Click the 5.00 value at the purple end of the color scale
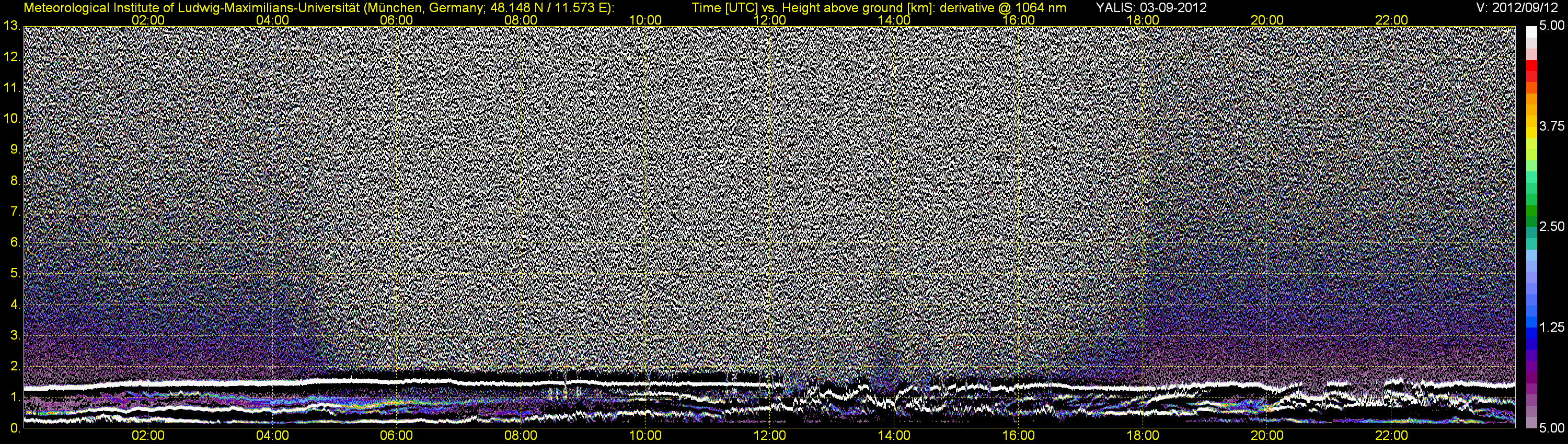The height and width of the screenshot is (444, 1568). [1552, 428]
